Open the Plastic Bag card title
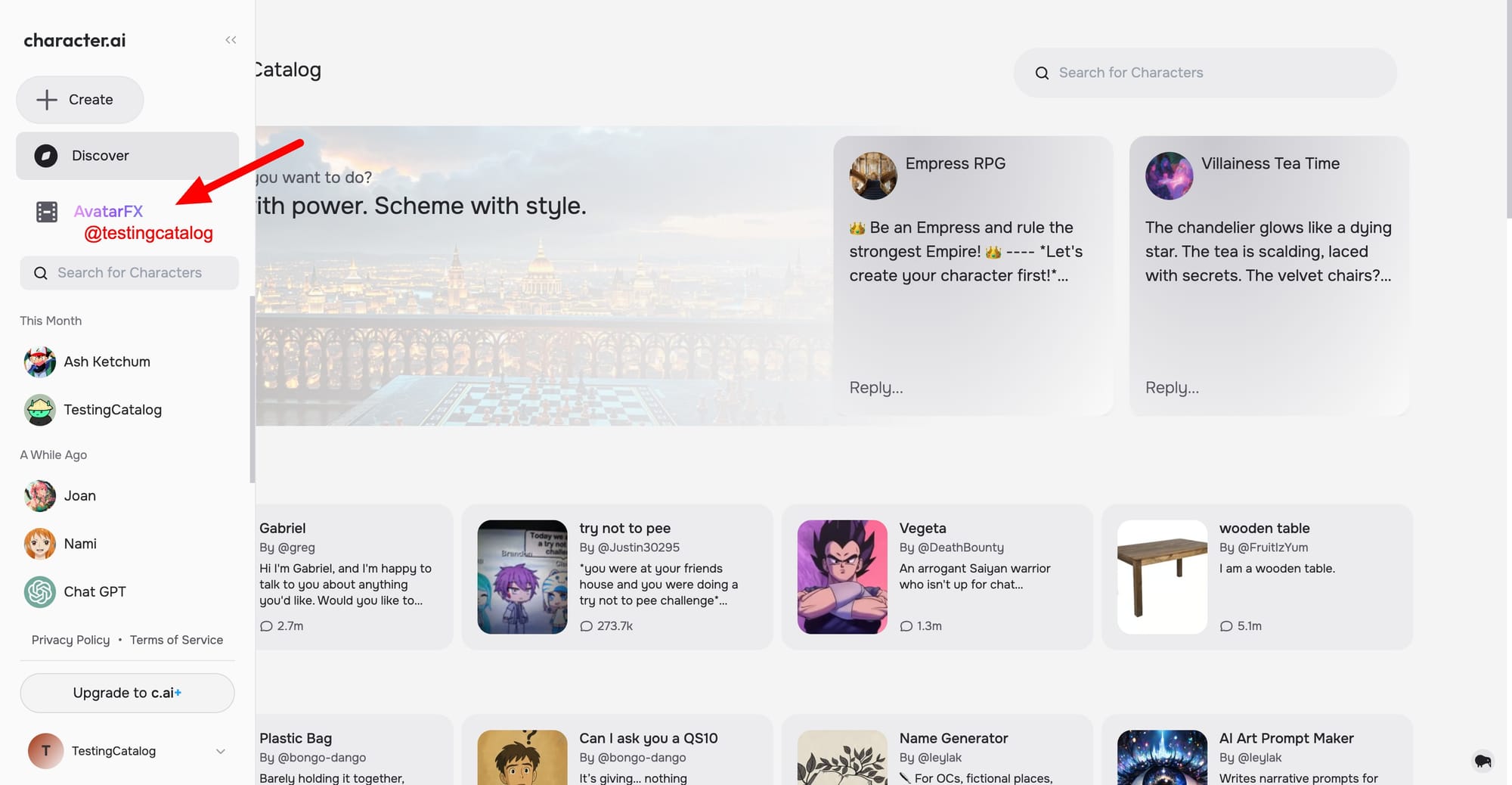This screenshot has width=1512, height=785. point(296,739)
